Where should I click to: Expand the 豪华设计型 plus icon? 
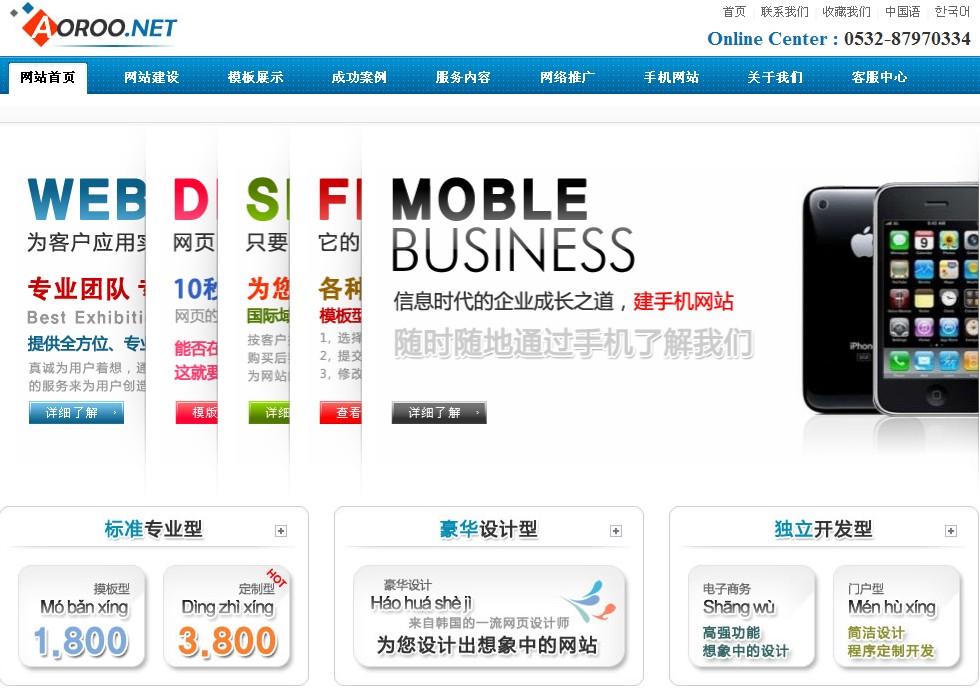click(x=616, y=531)
